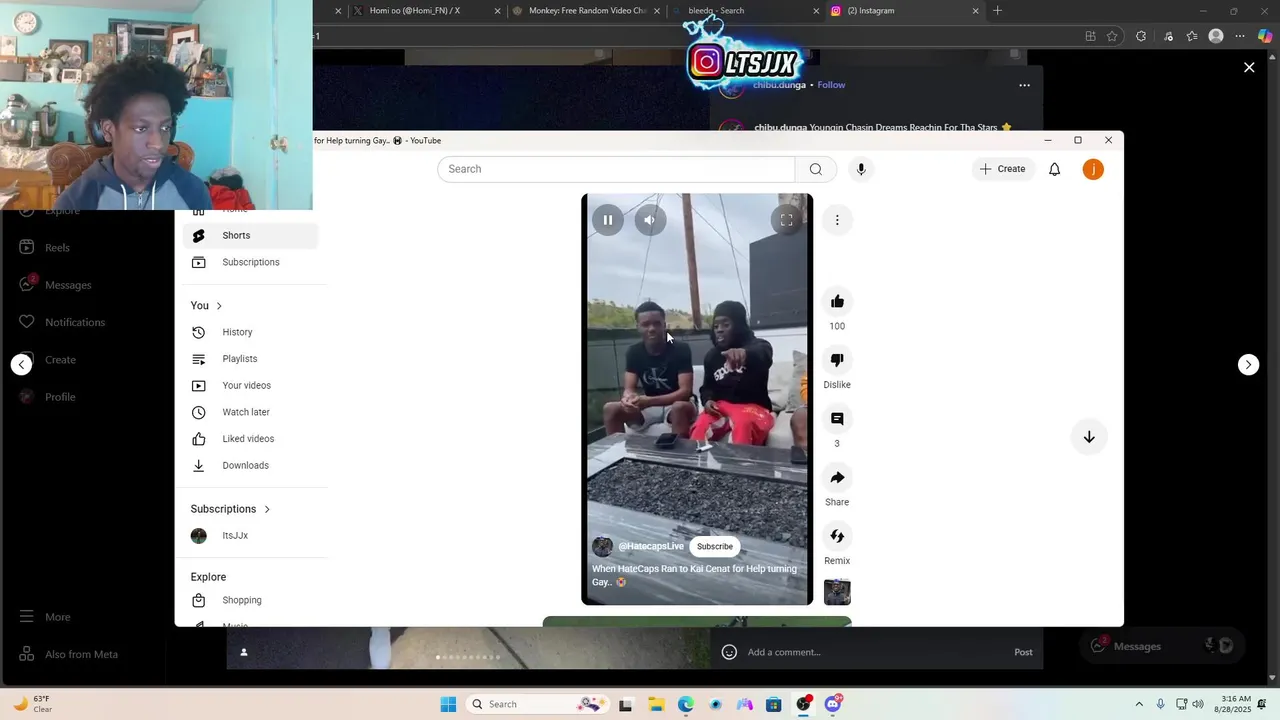The image size is (1280, 720).
Task: Go to next Short with down arrow
Action: click(x=1089, y=437)
